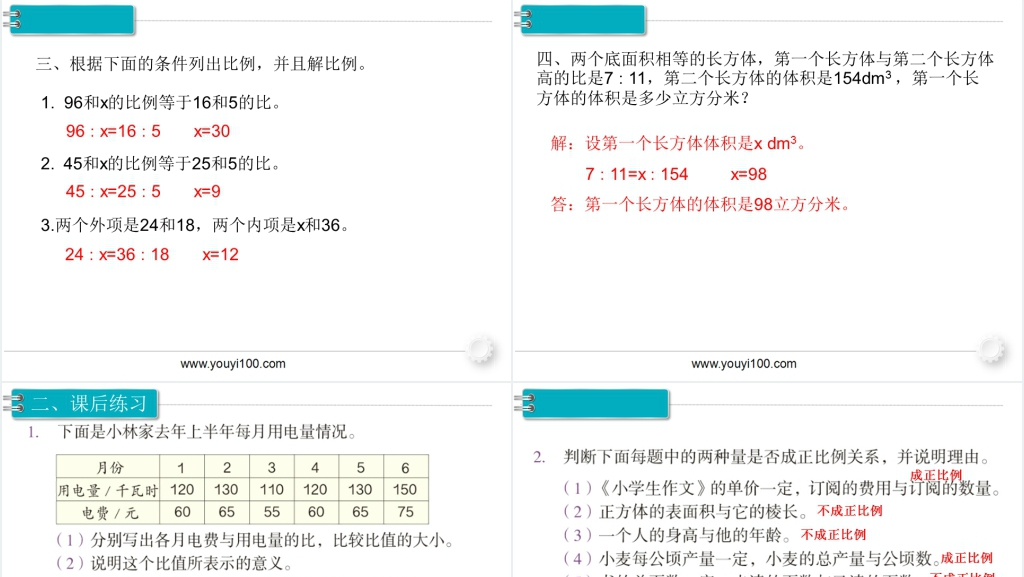Click the red answer x=12
The width and height of the screenshot is (1024, 577).
pos(220,254)
